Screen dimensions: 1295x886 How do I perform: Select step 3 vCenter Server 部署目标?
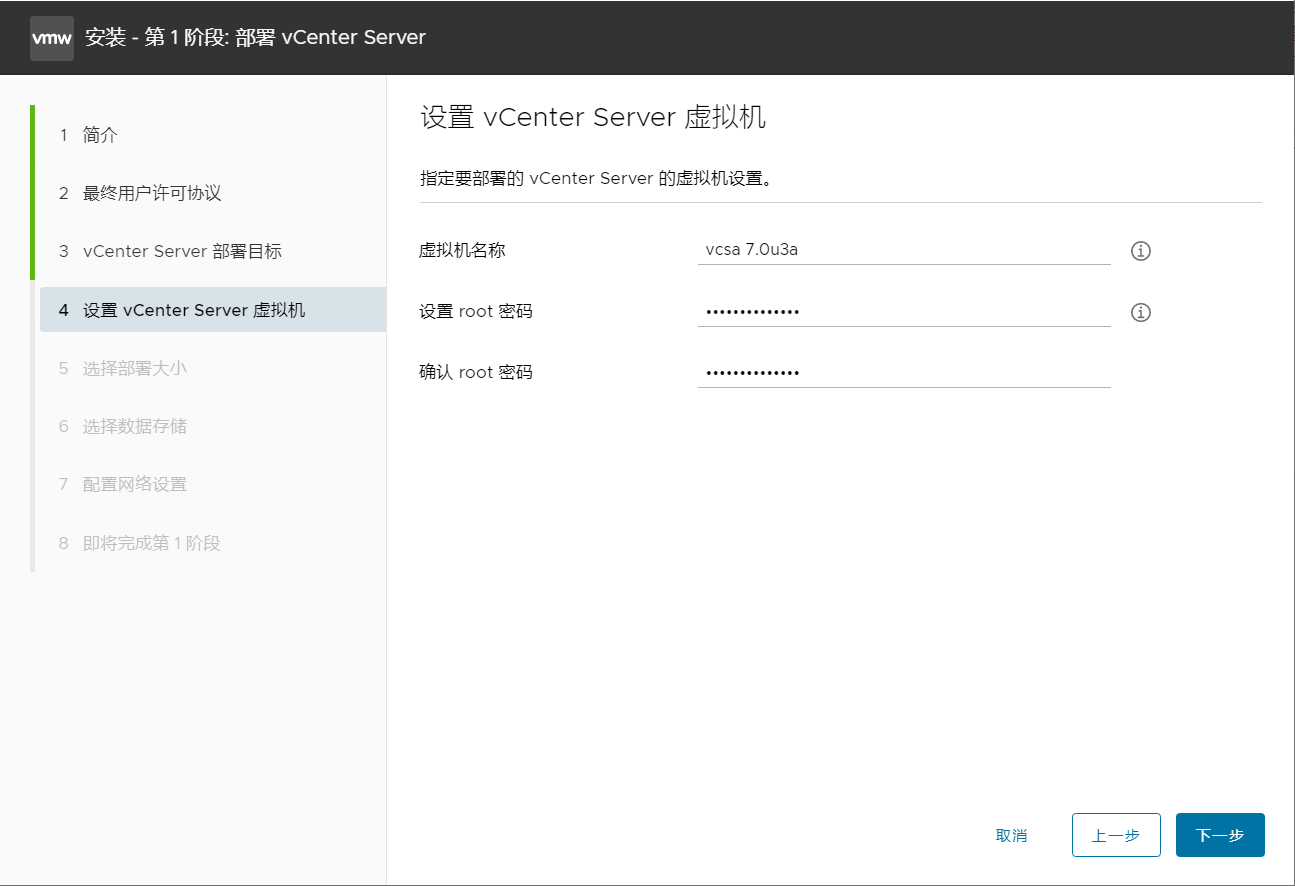coord(182,251)
